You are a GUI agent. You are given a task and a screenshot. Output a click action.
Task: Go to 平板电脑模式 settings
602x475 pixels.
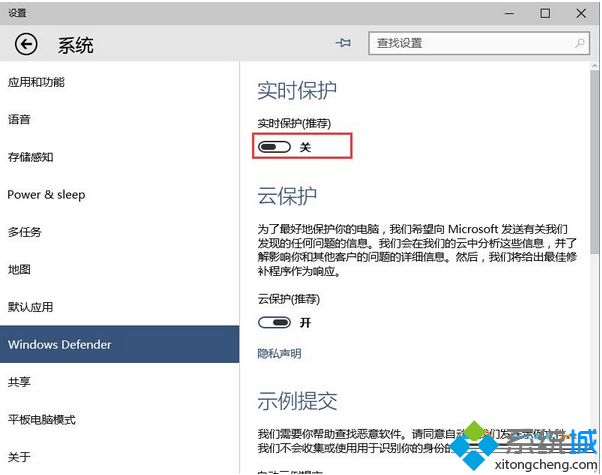pos(41,420)
